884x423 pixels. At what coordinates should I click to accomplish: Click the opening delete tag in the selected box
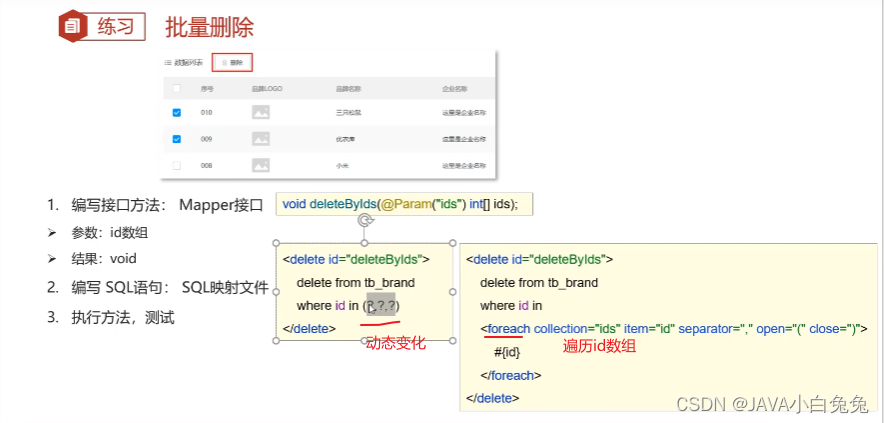pyautogui.click(x=356, y=259)
